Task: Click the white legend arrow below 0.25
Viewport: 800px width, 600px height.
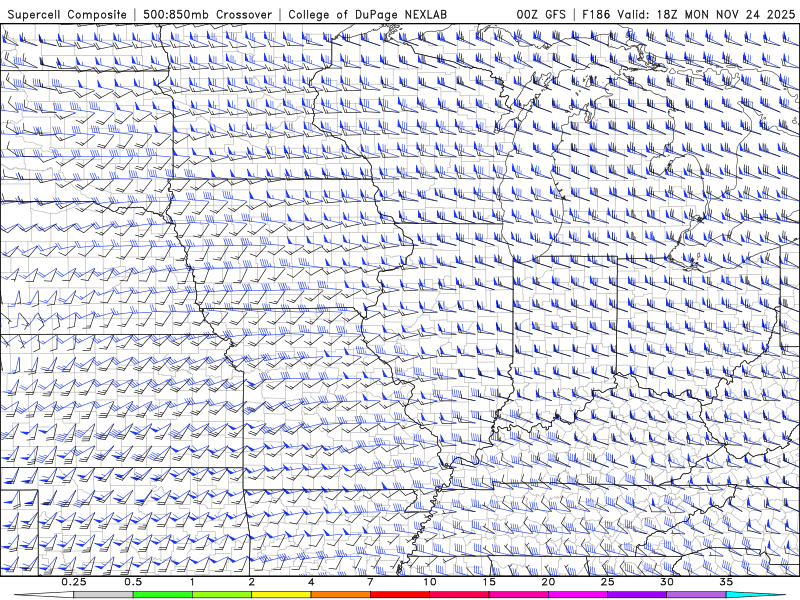Action: (43, 595)
